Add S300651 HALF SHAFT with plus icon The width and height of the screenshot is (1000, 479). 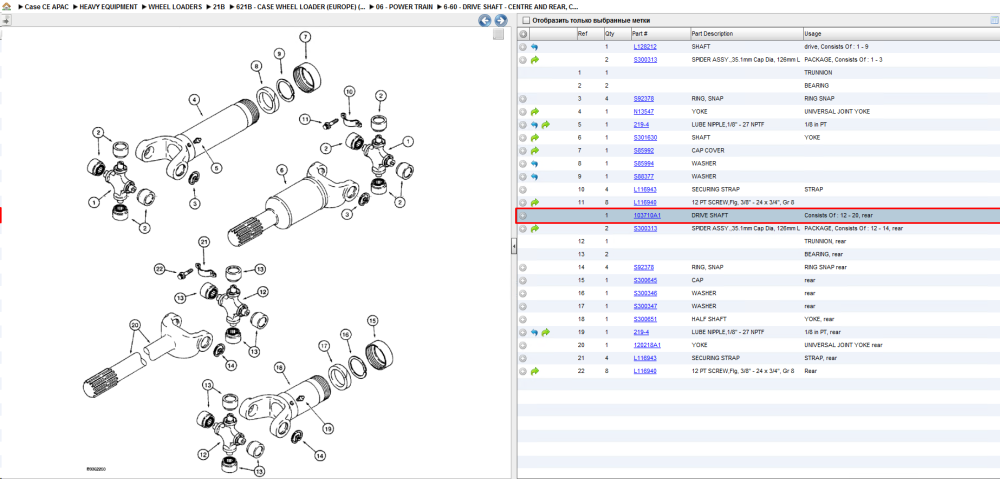[x=523, y=319]
